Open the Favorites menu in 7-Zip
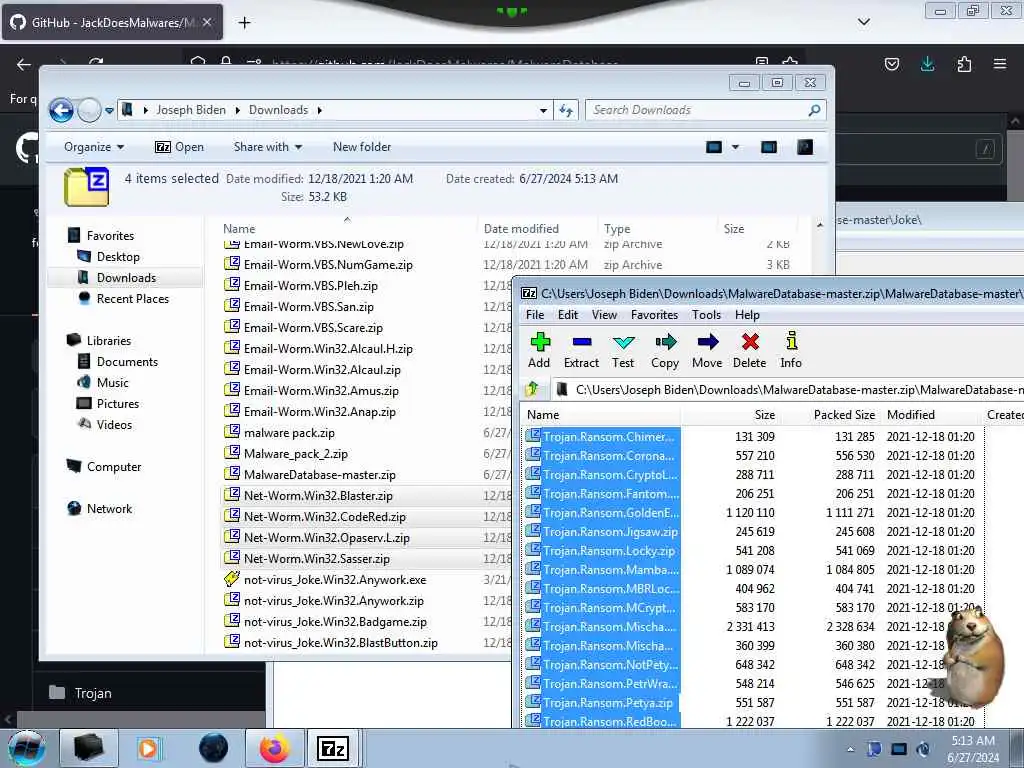Image resolution: width=1024 pixels, height=768 pixels. pos(654,315)
